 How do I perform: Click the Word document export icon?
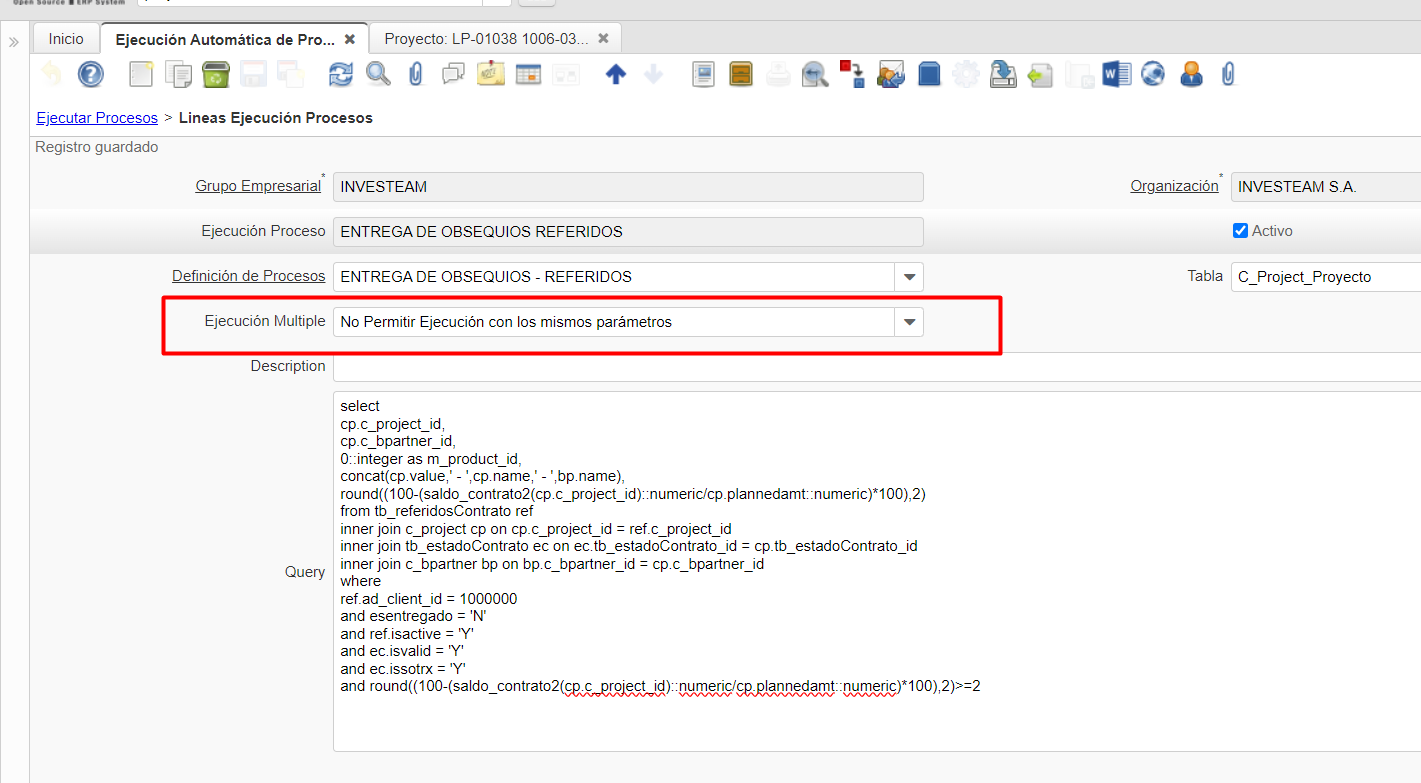tap(1116, 74)
